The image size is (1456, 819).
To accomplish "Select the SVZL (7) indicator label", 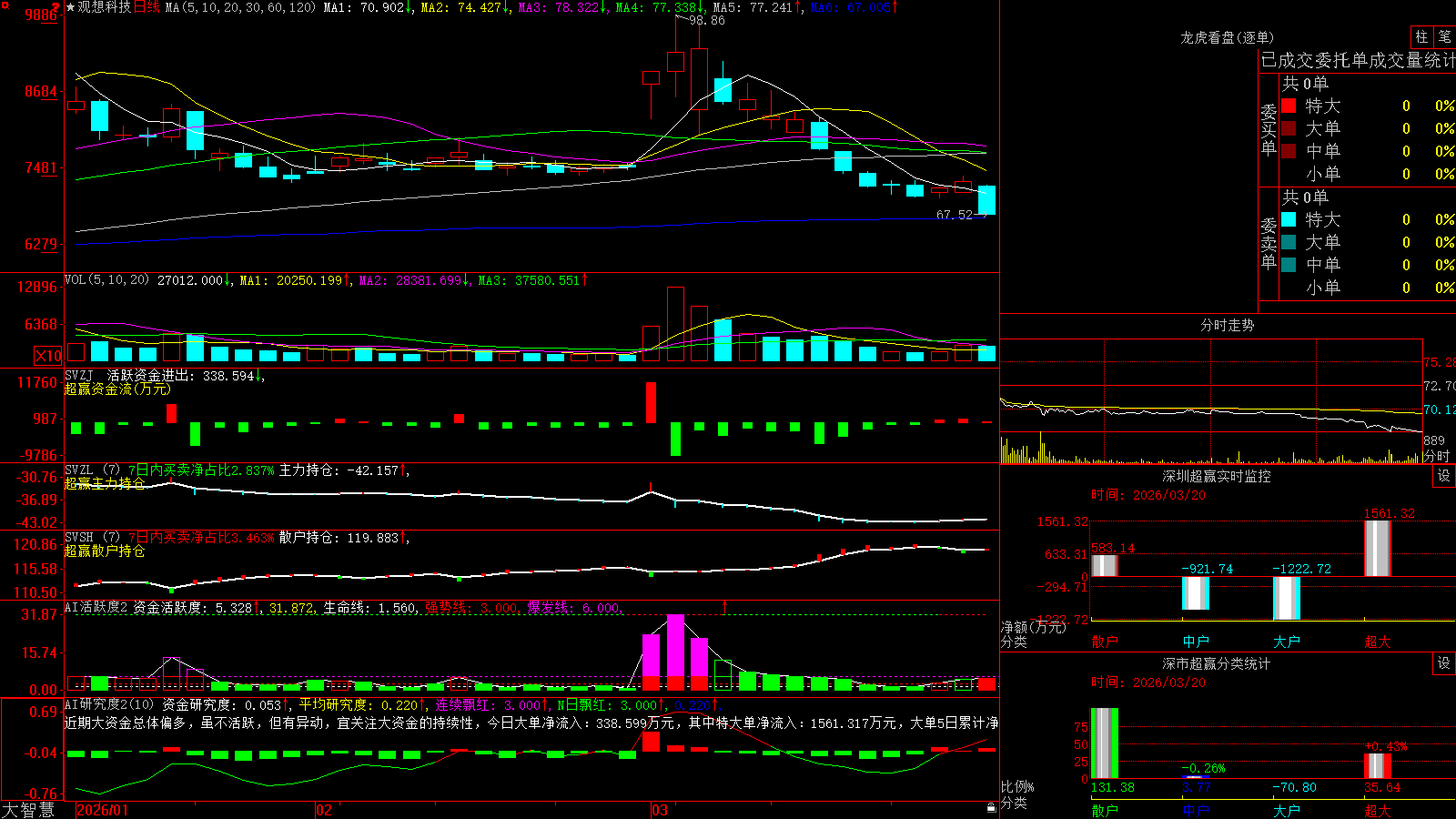I will pos(92,470).
